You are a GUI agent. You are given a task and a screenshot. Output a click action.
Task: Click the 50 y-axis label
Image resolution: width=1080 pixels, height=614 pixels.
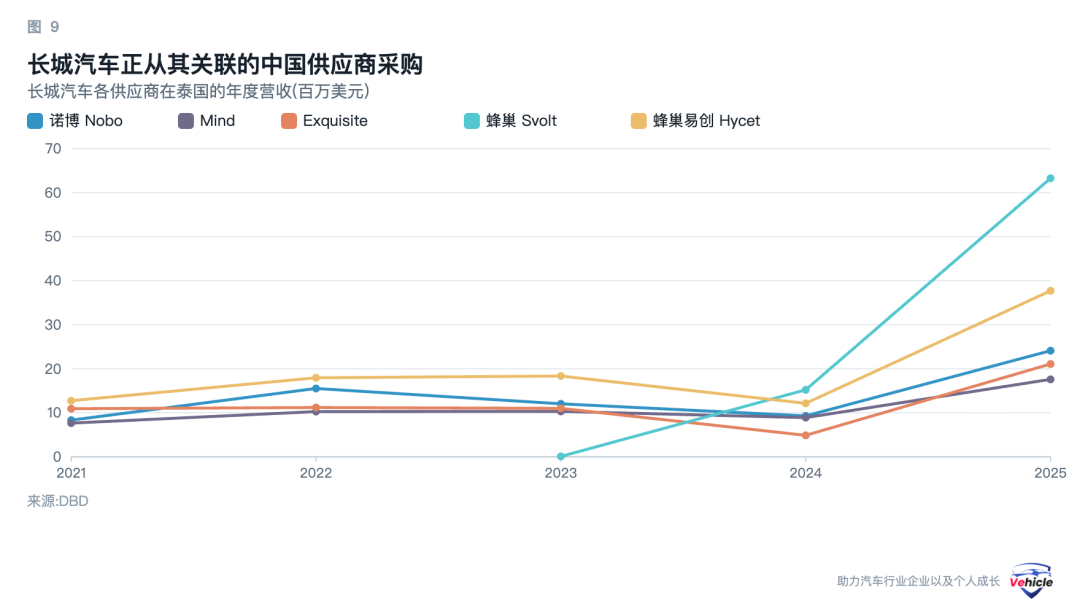(x=53, y=236)
